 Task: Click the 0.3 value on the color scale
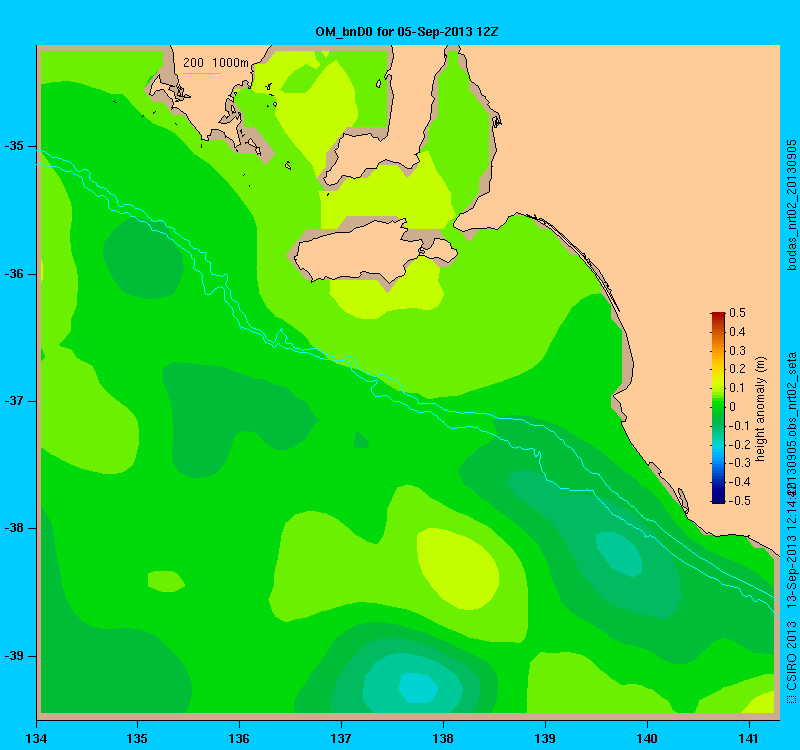[737, 351]
